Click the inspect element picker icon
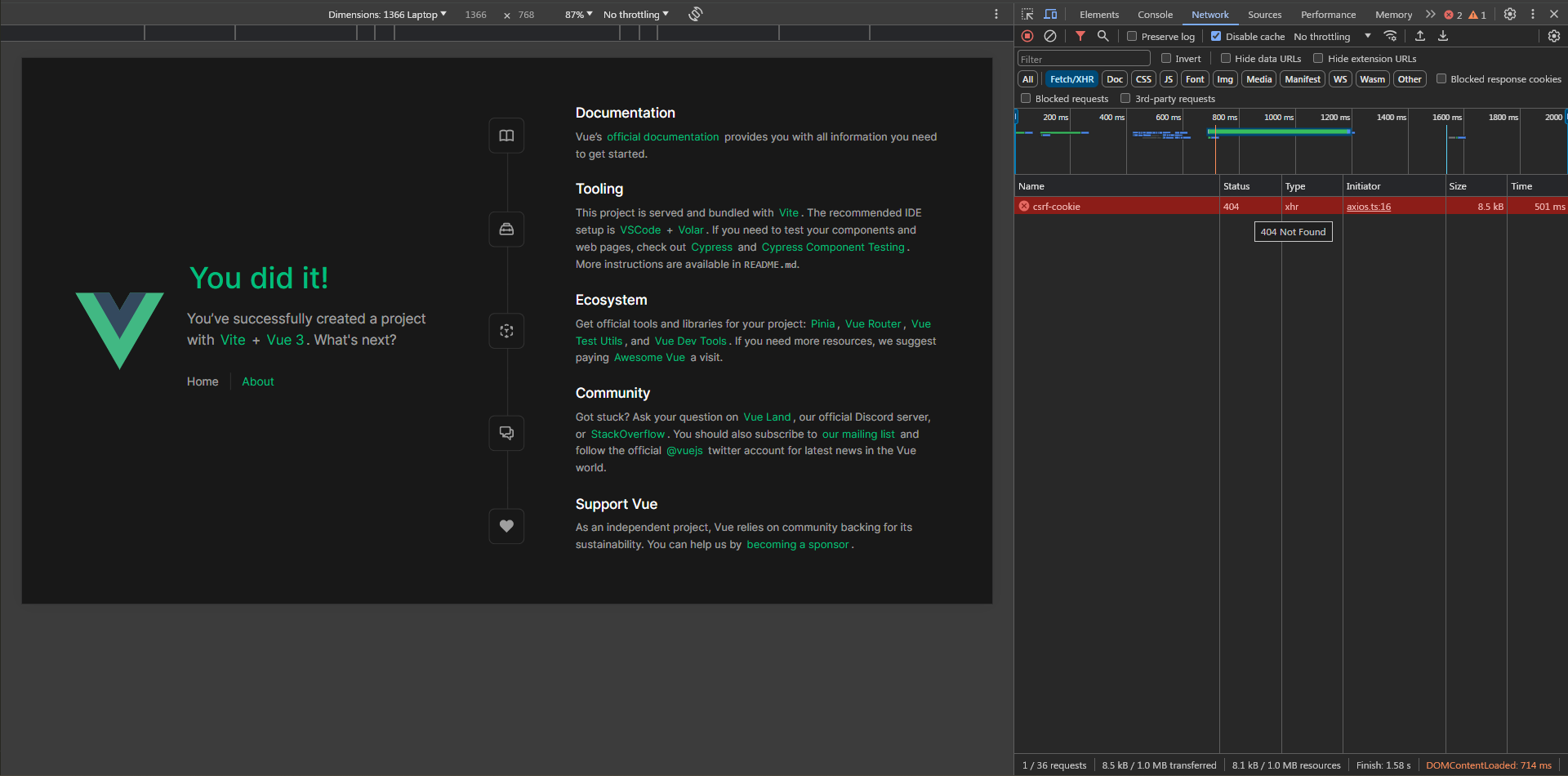This screenshot has width=1568, height=776. [x=1027, y=14]
